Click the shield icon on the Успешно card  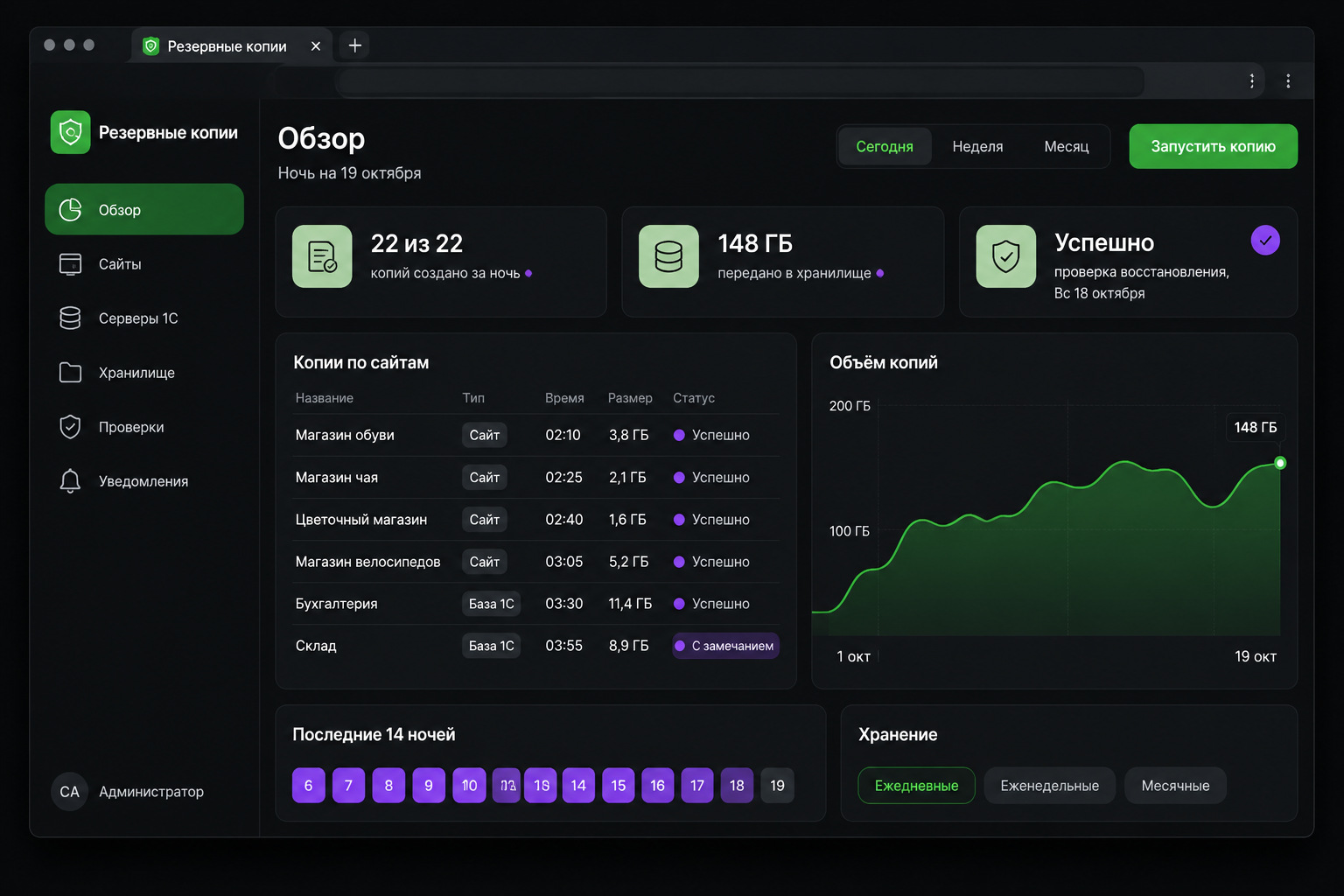[1006, 256]
